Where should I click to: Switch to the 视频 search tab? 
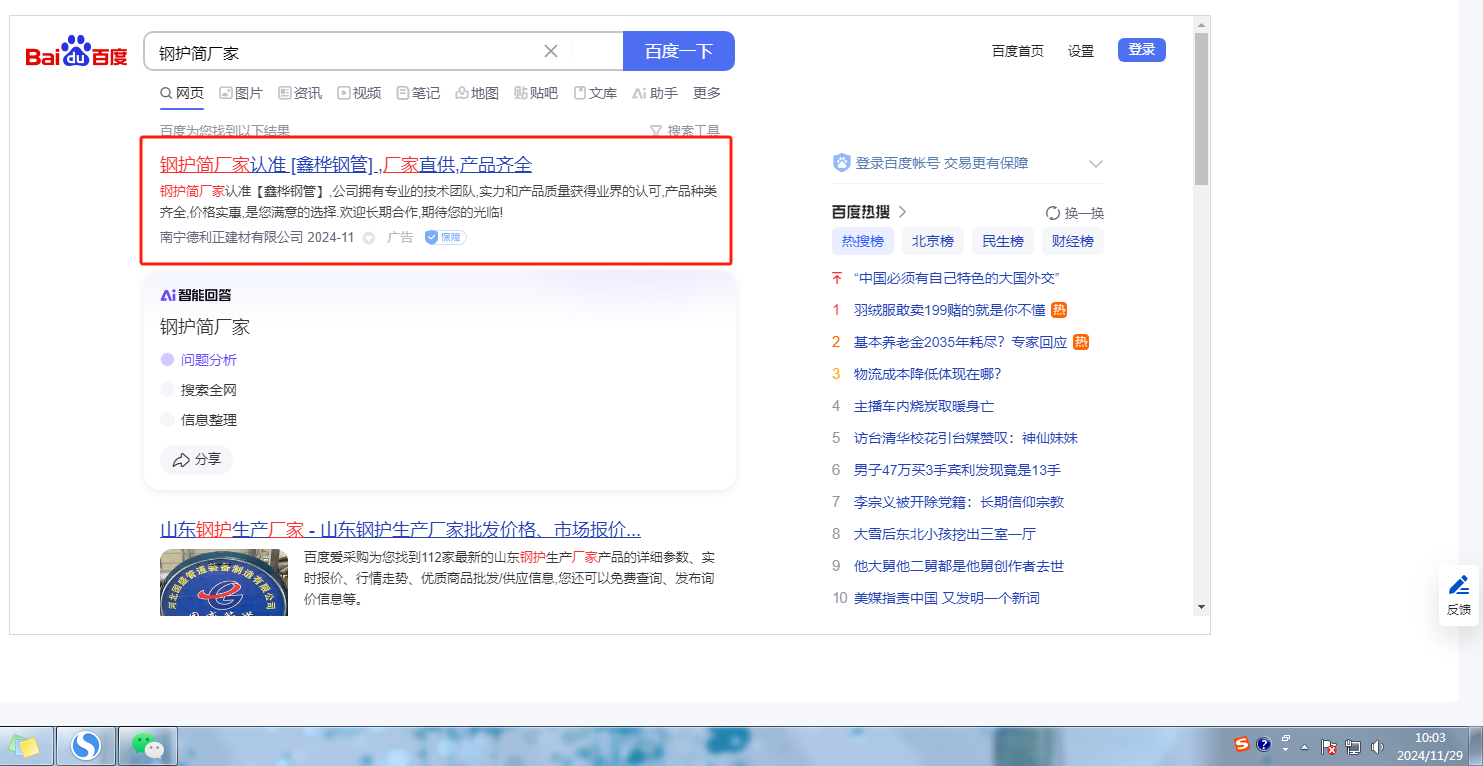pyautogui.click(x=359, y=93)
